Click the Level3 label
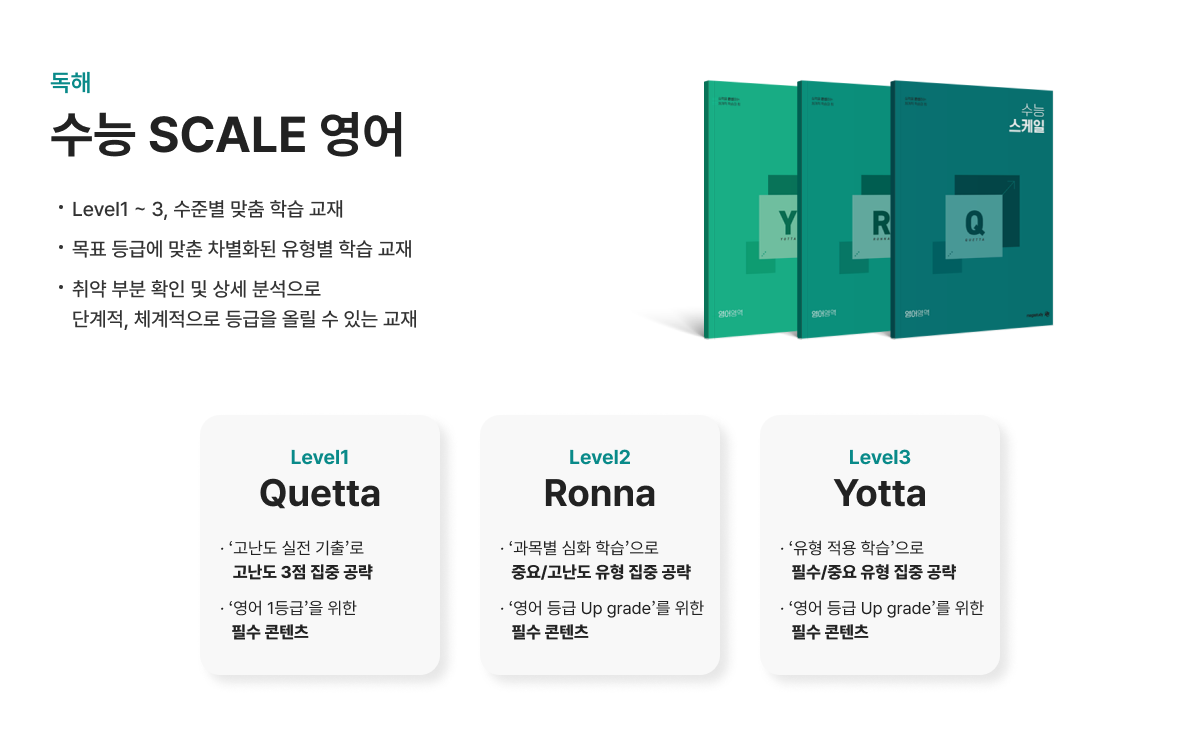The height and width of the screenshot is (745, 1200). click(880, 458)
